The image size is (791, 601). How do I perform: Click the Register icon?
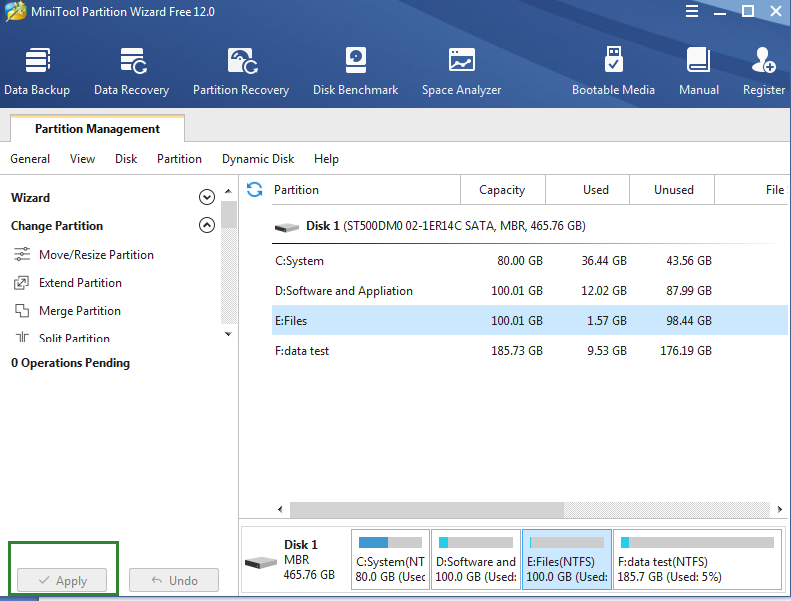tap(763, 60)
